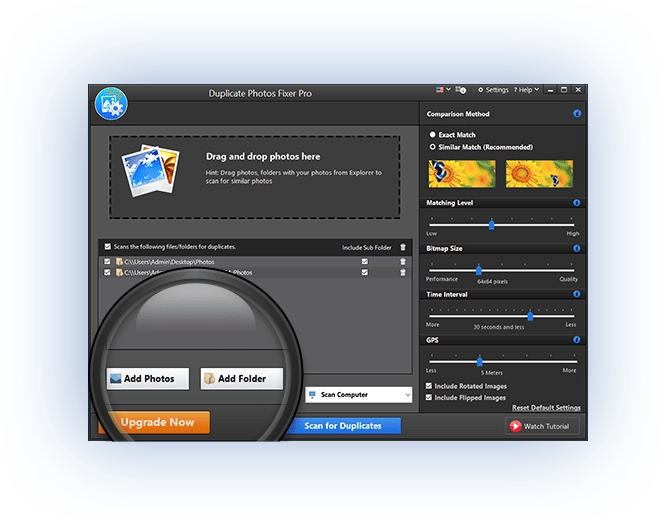The width and height of the screenshot is (665, 523).
Task: Open Settings from the title bar
Action: (493, 90)
